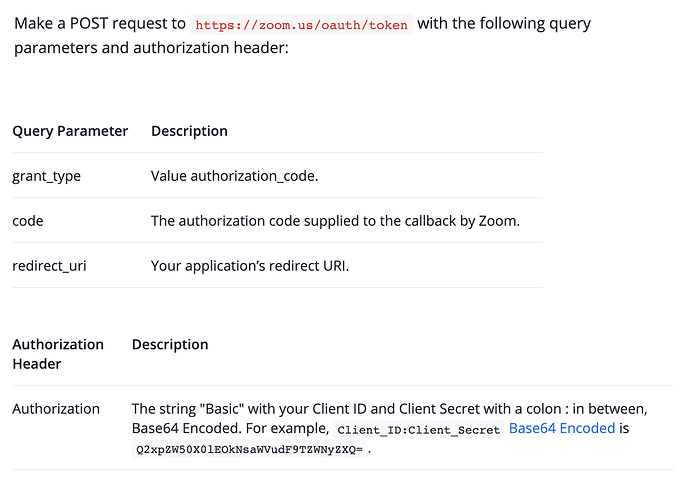Click 'Your application's redirect URI.' text
The height and width of the screenshot is (477, 690).
(x=250, y=266)
